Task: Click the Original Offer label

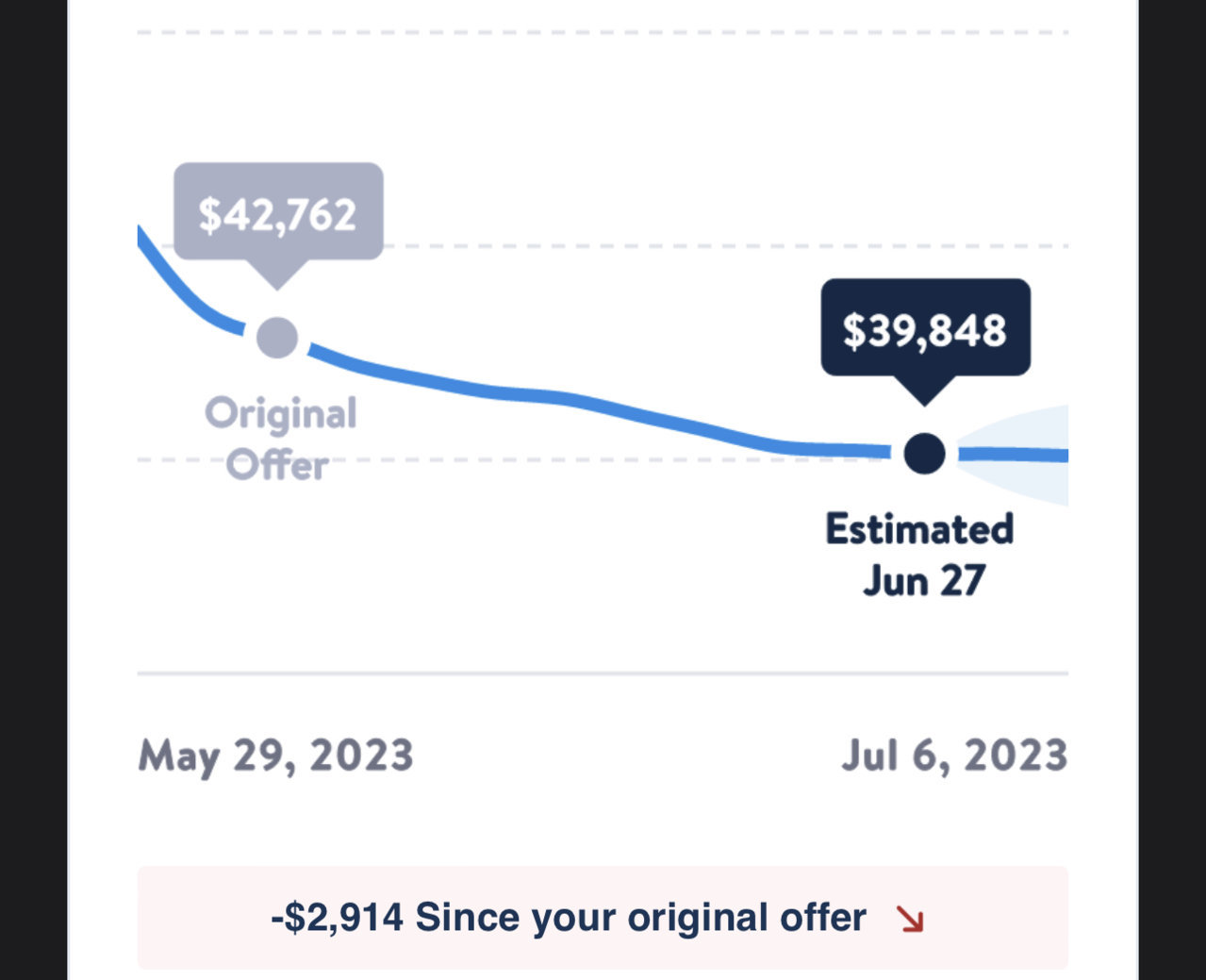Action: [x=280, y=440]
